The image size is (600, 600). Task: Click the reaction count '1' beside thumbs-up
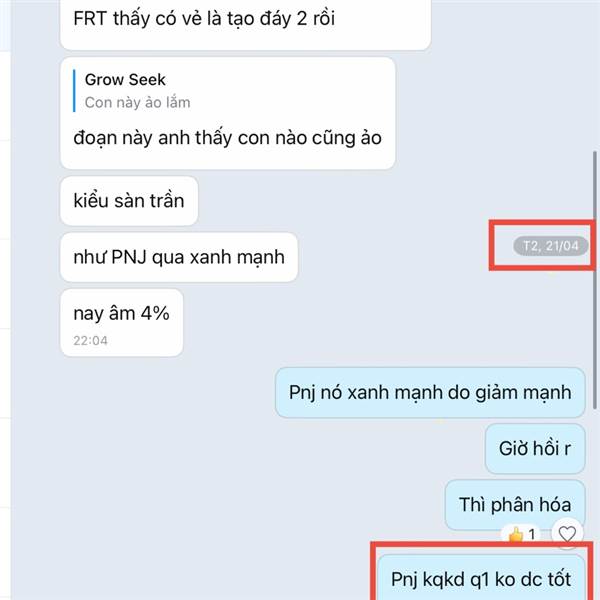[532, 534]
